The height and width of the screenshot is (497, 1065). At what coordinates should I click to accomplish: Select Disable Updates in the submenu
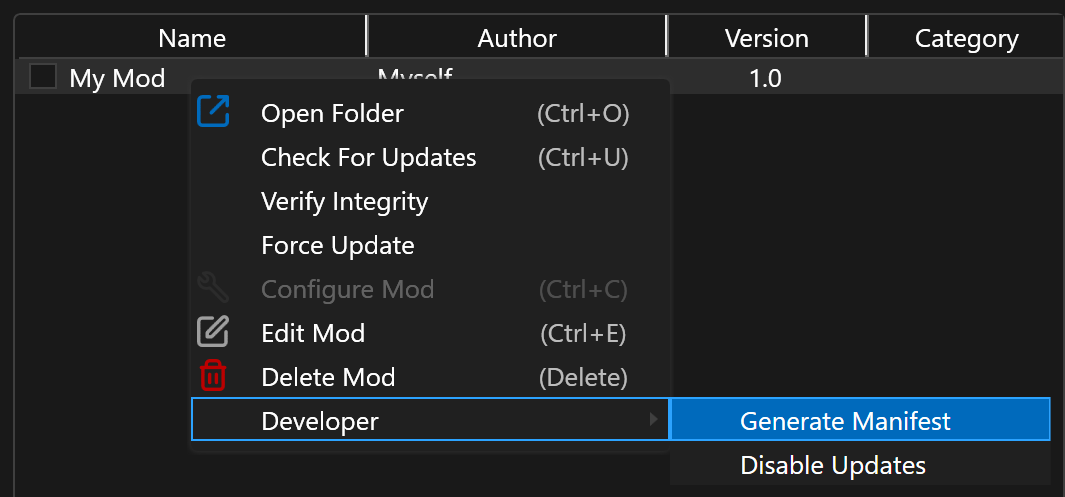[x=833, y=465]
